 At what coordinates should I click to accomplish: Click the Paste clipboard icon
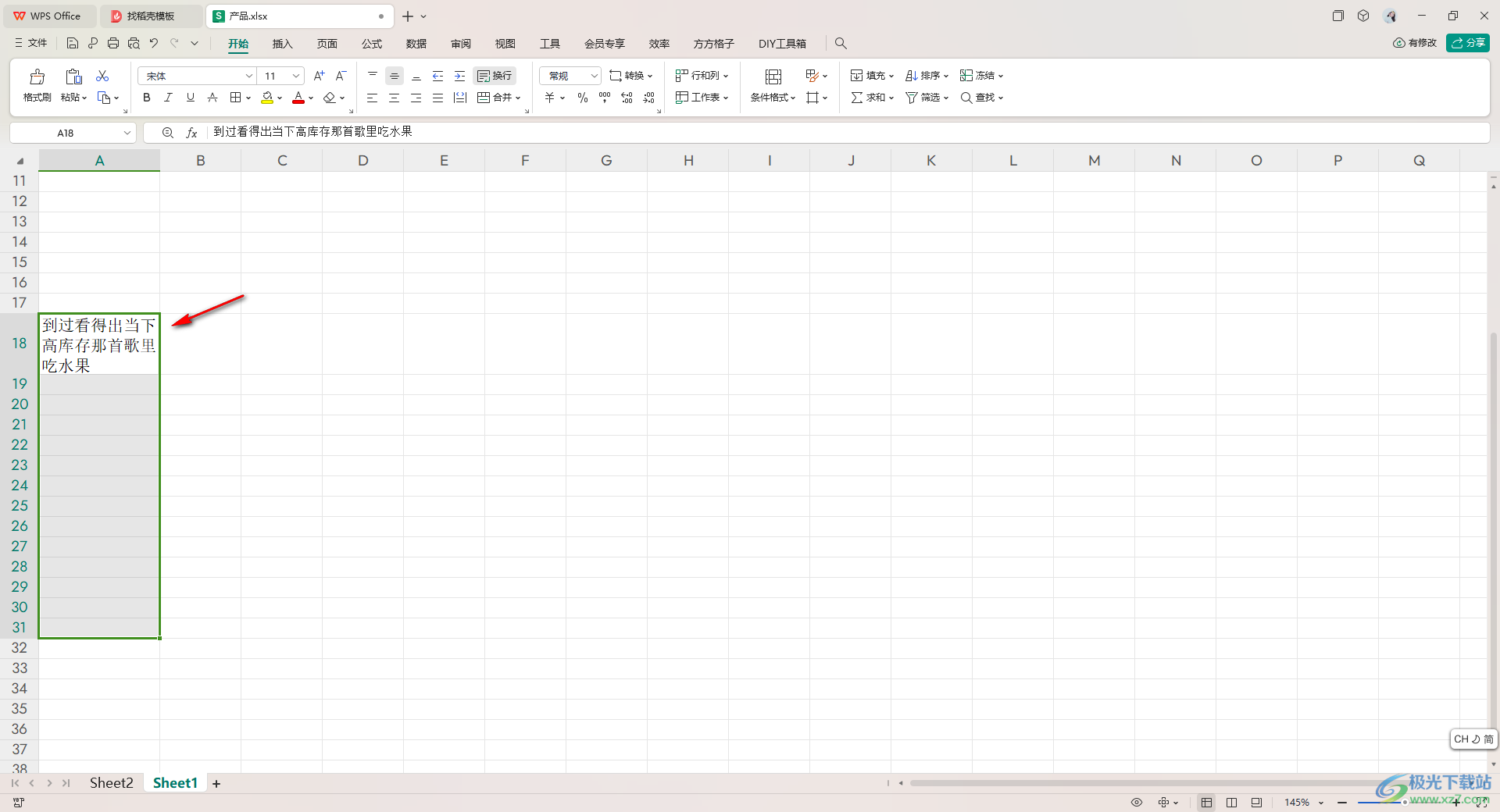coord(73,77)
